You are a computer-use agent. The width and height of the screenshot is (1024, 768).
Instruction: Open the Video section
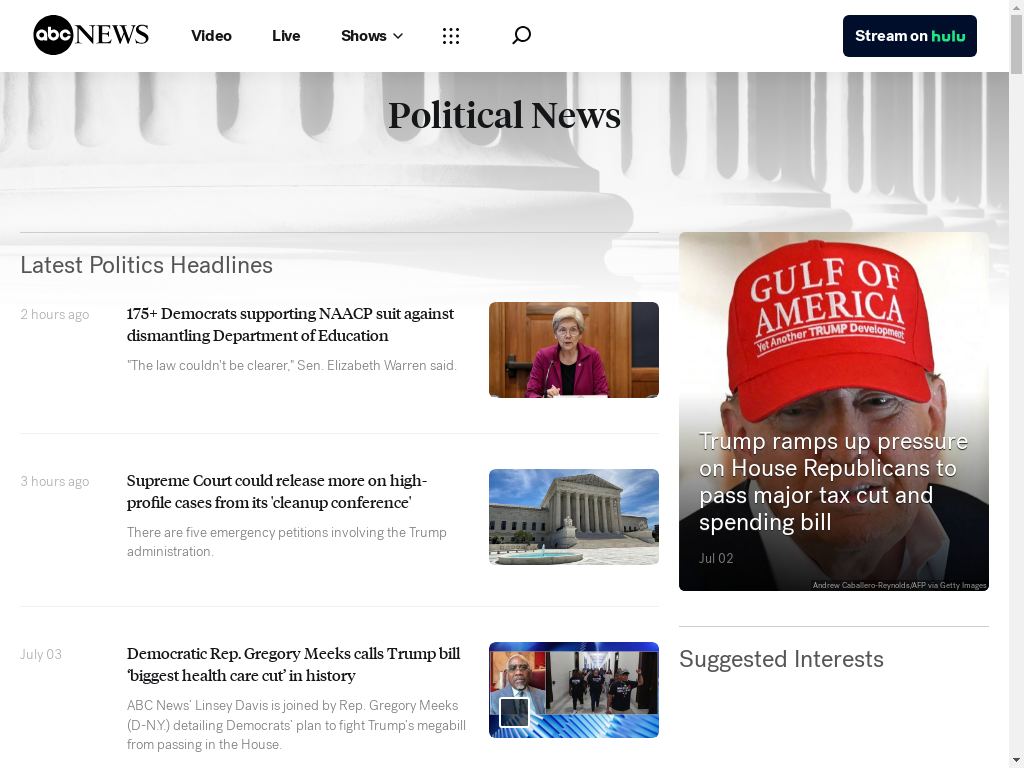pyautogui.click(x=211, y=36)
